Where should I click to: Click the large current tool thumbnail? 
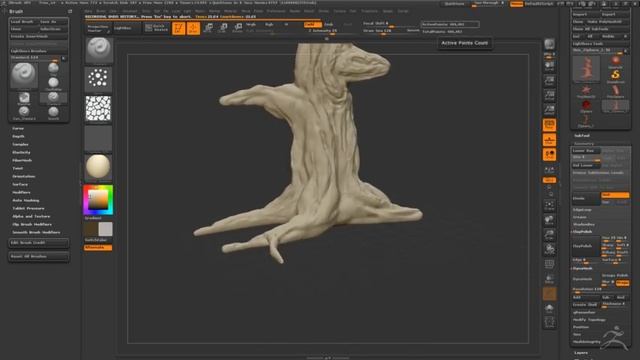pyautogui.click(x=586, y=69)
